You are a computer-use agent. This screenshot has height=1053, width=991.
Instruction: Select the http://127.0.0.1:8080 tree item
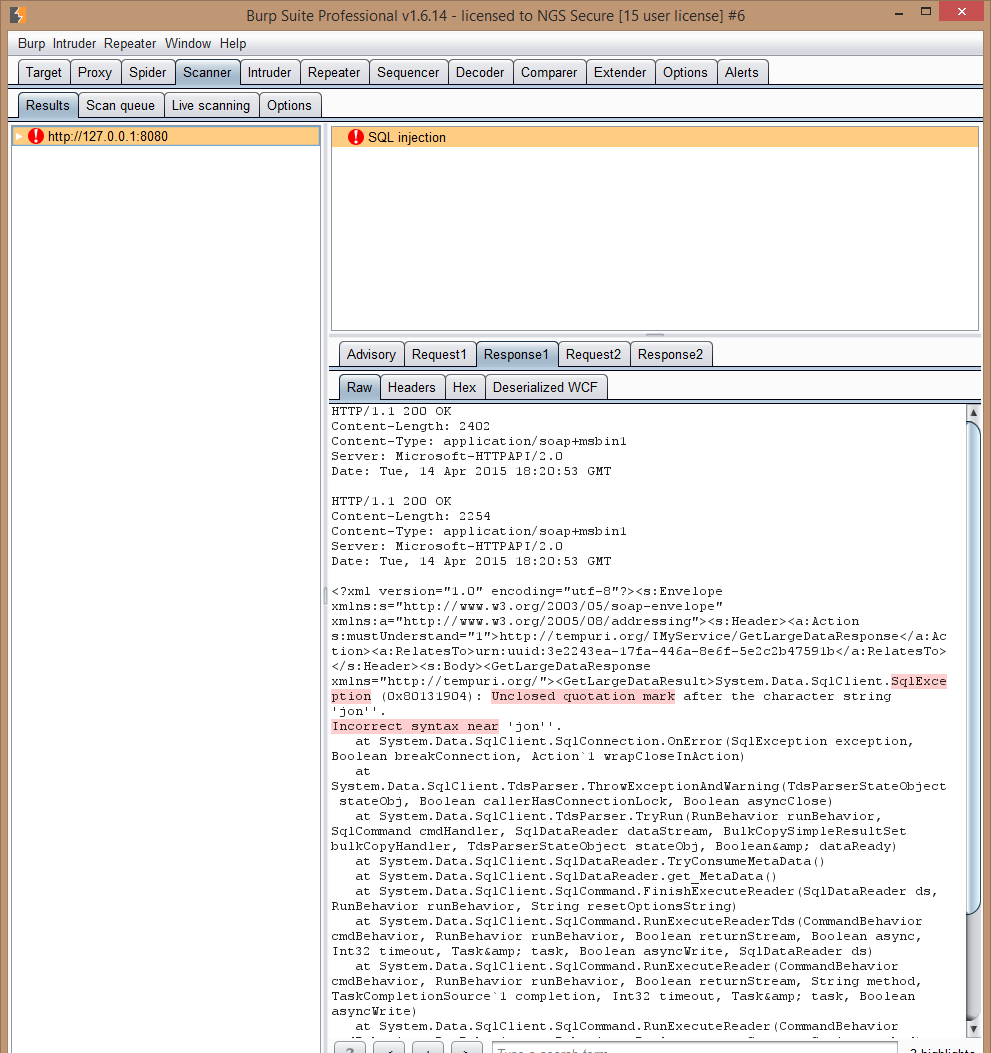point(166,136)
